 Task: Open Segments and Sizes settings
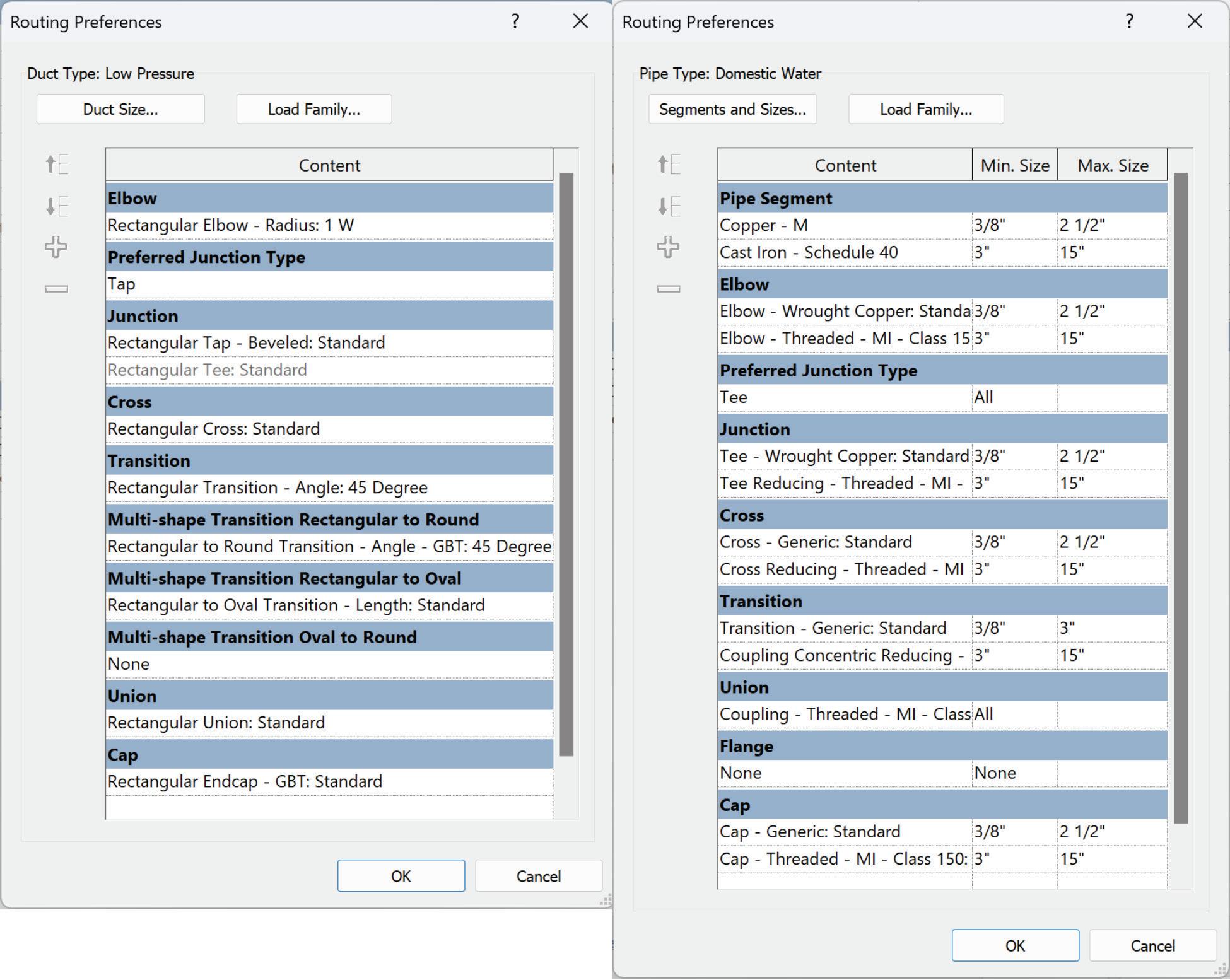pos(732,109)
